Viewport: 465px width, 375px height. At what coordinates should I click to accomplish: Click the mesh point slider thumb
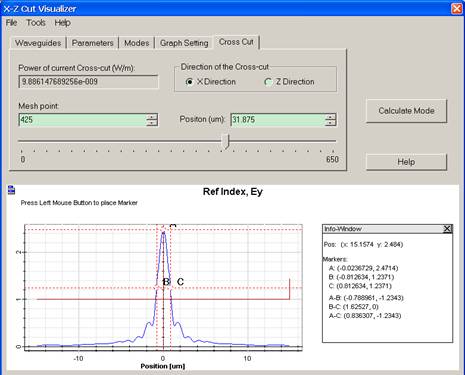click(x=226, y=141)
